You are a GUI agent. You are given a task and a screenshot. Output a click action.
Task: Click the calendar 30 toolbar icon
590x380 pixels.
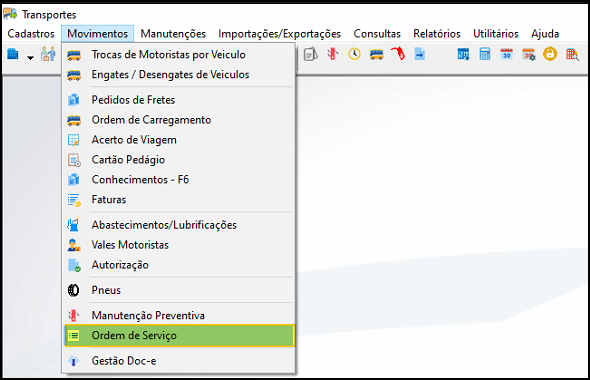(x=506, y=54)
